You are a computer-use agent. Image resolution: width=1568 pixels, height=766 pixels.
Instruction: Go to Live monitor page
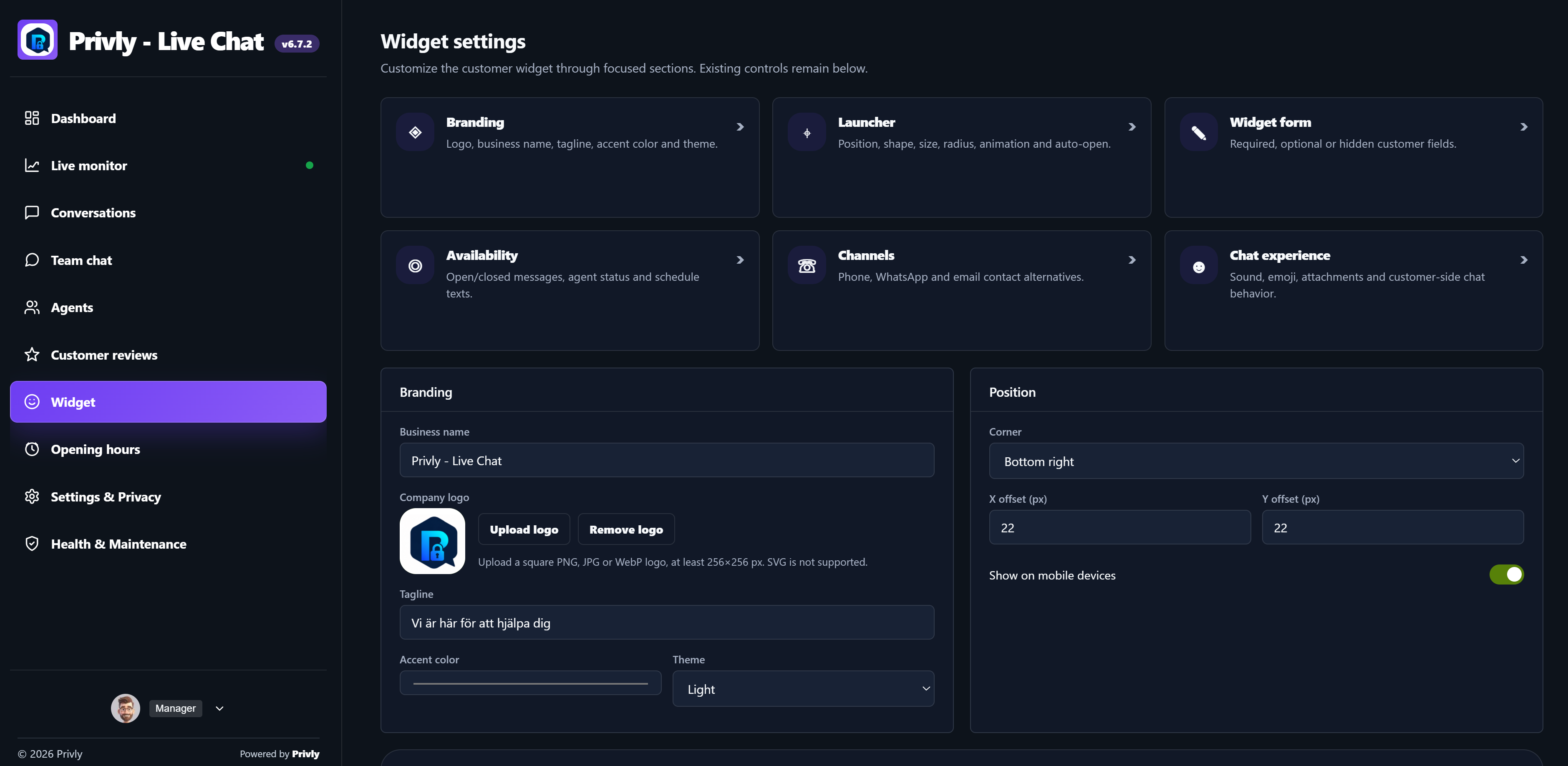click(x=168, y=166)
